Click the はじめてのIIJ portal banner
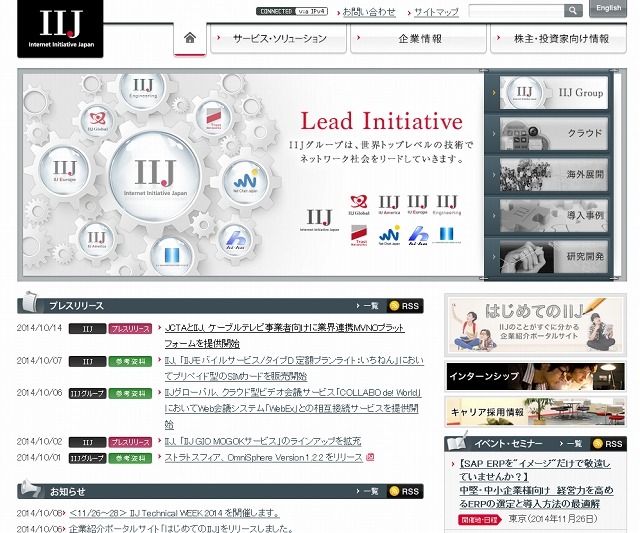Viewport: 640px width, 533px height. (x=535, y=325)
